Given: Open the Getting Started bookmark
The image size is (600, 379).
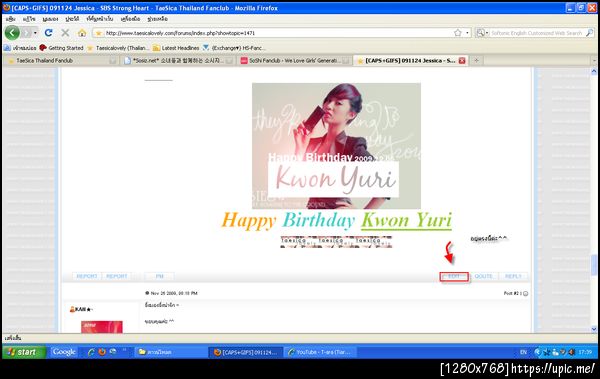Looking at the screenshot, I should pos(62,48).
